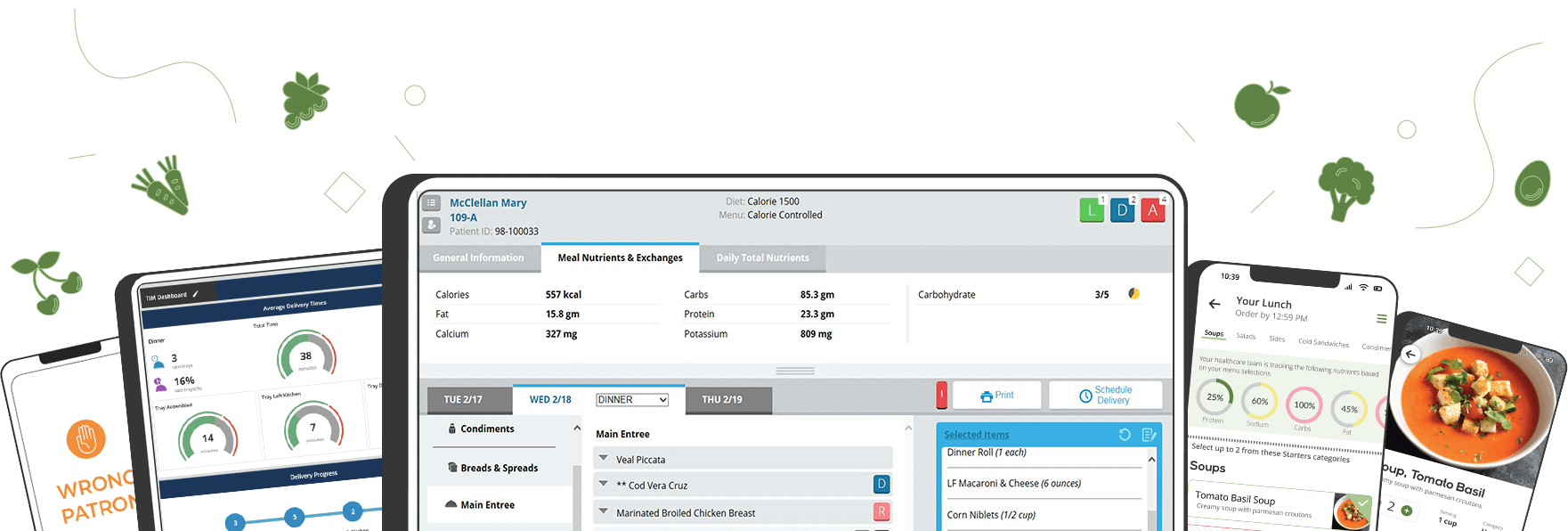Open the General Information tab
1568x531 pixels.
[479, 258]
